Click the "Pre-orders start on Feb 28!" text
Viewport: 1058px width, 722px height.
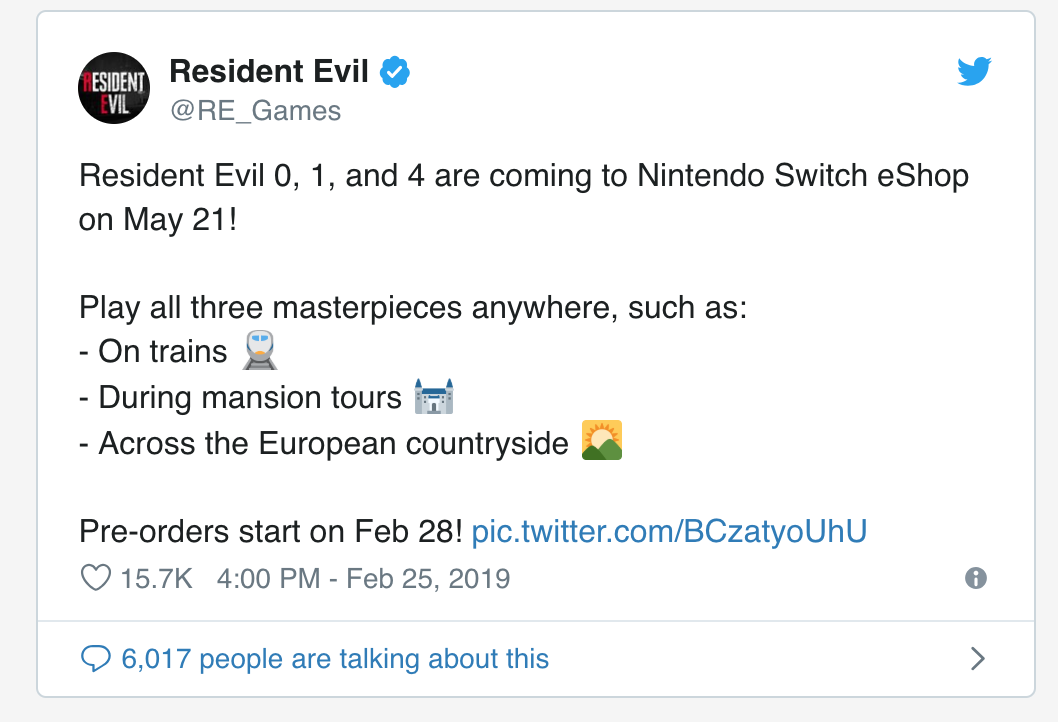270,531
